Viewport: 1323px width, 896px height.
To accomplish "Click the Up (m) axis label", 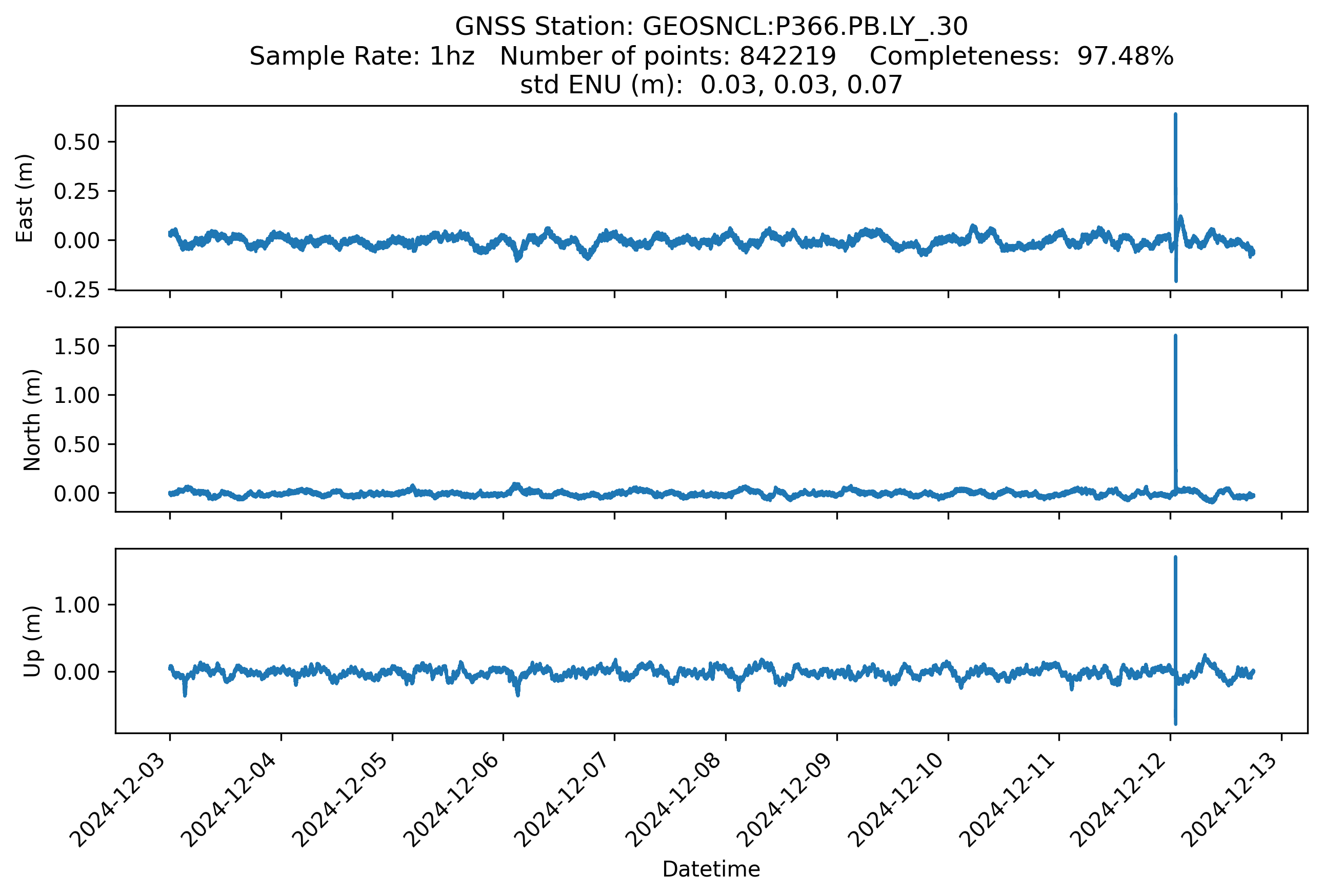I will pos(32,641).
